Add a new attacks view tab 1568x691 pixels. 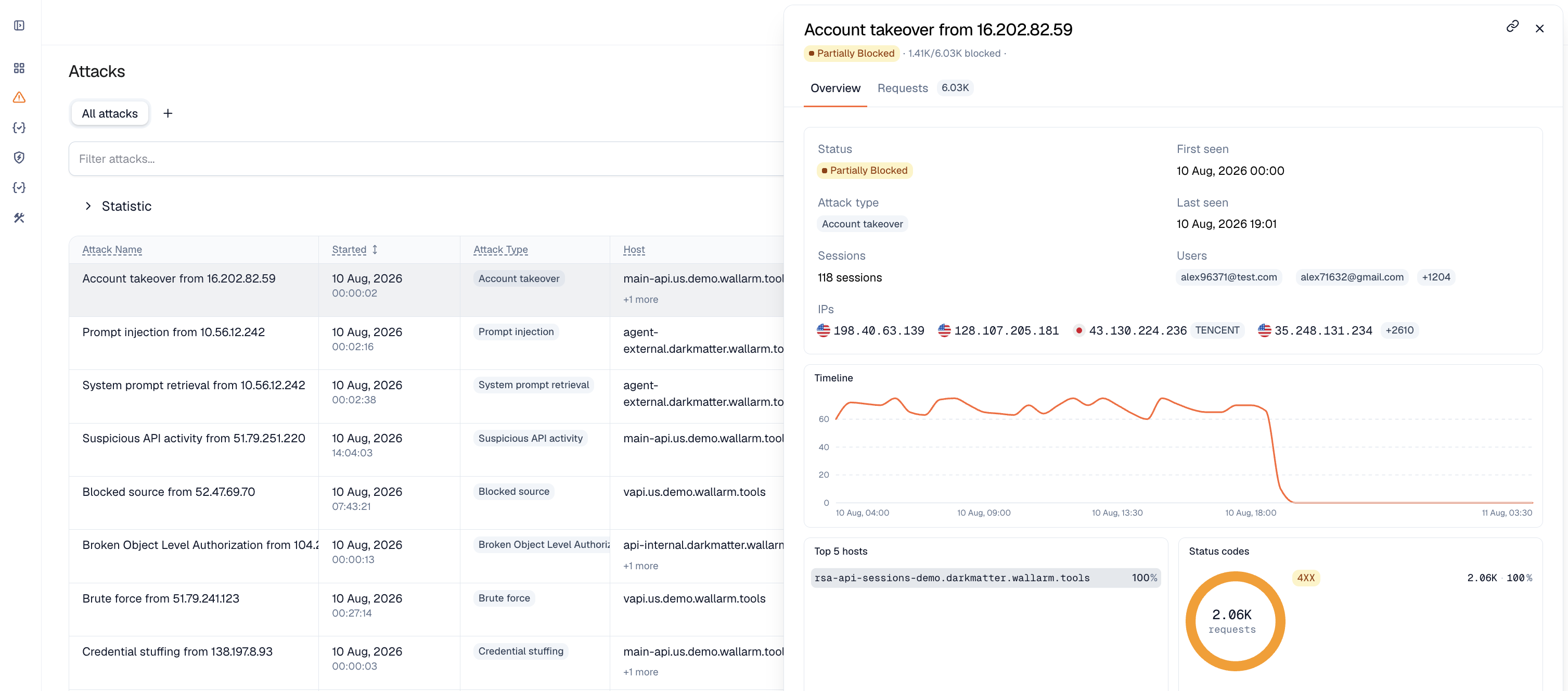(168, 113)
